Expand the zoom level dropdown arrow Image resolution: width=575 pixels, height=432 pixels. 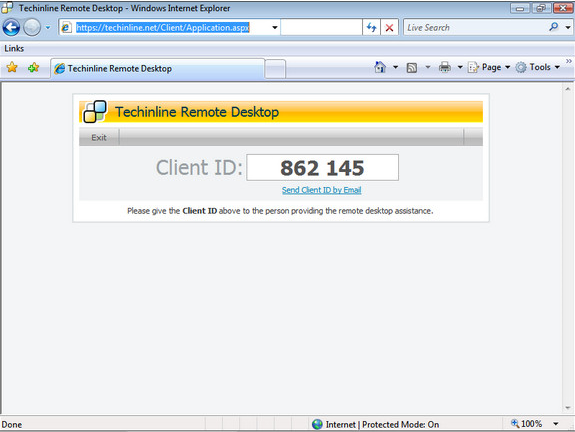click(556, 424)
